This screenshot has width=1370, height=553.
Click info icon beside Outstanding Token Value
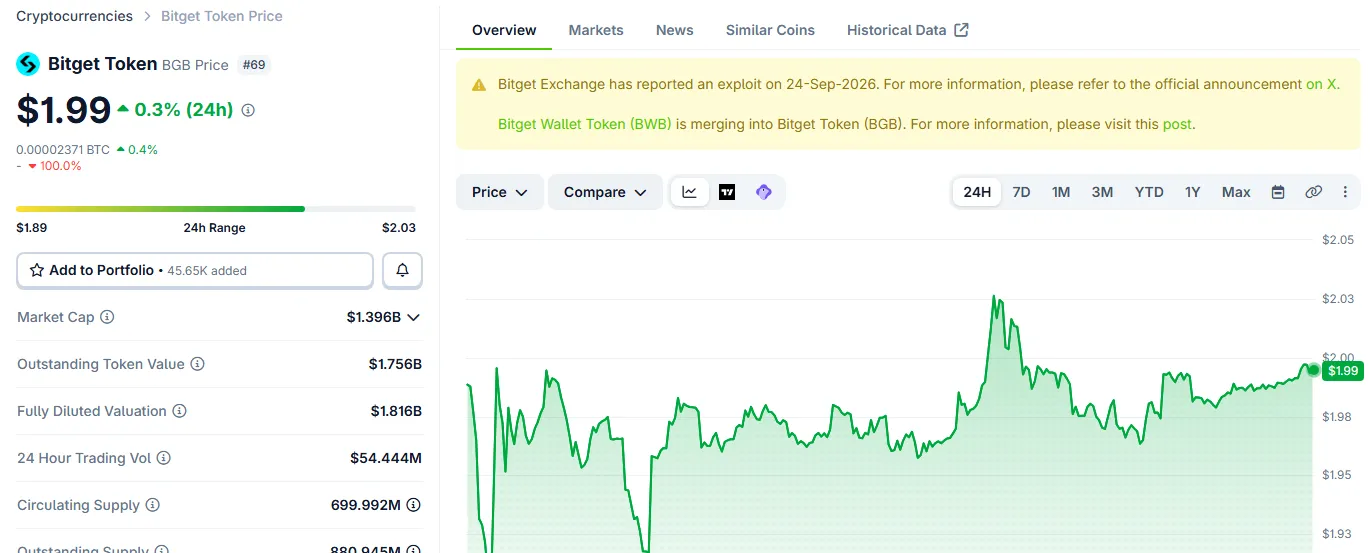197,364
